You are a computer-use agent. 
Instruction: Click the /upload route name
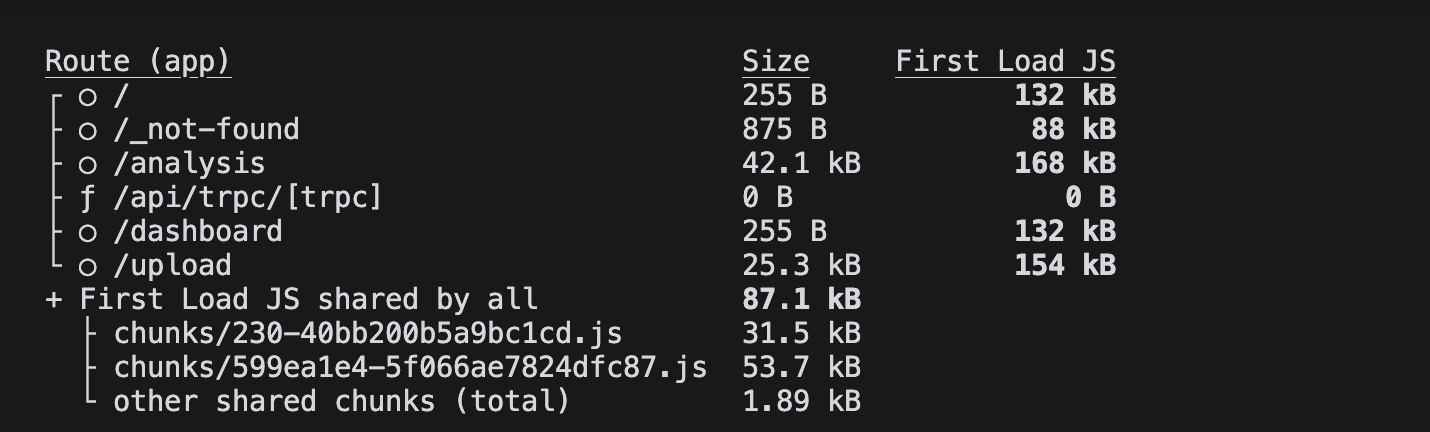[172, 265]
